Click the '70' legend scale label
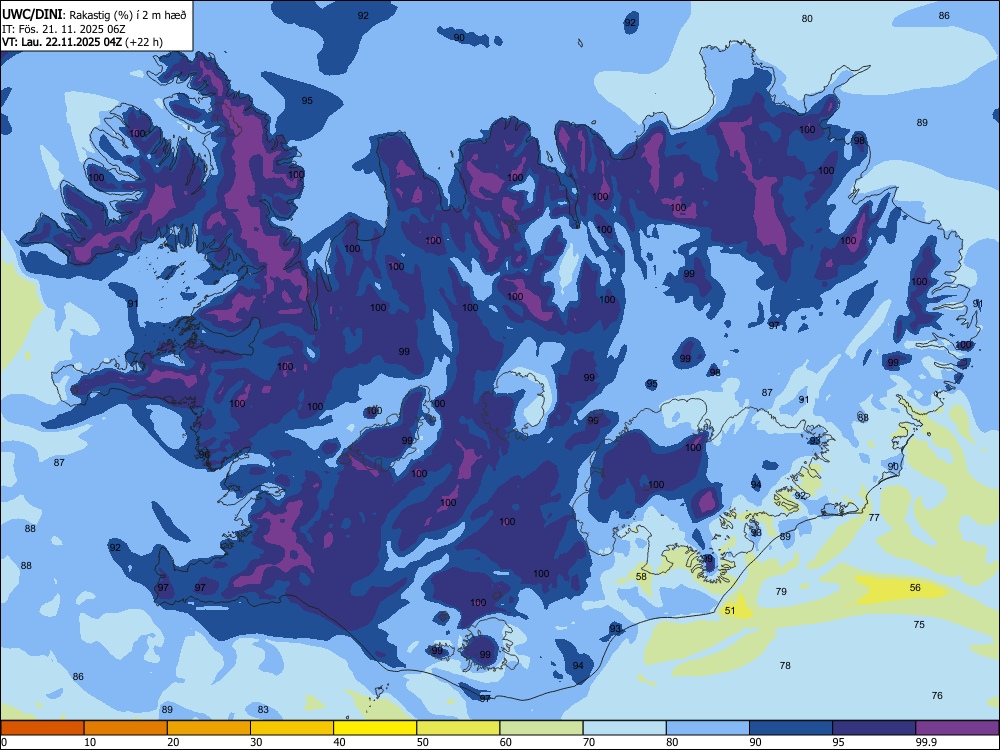1000x750 pixels. (589, 742)
